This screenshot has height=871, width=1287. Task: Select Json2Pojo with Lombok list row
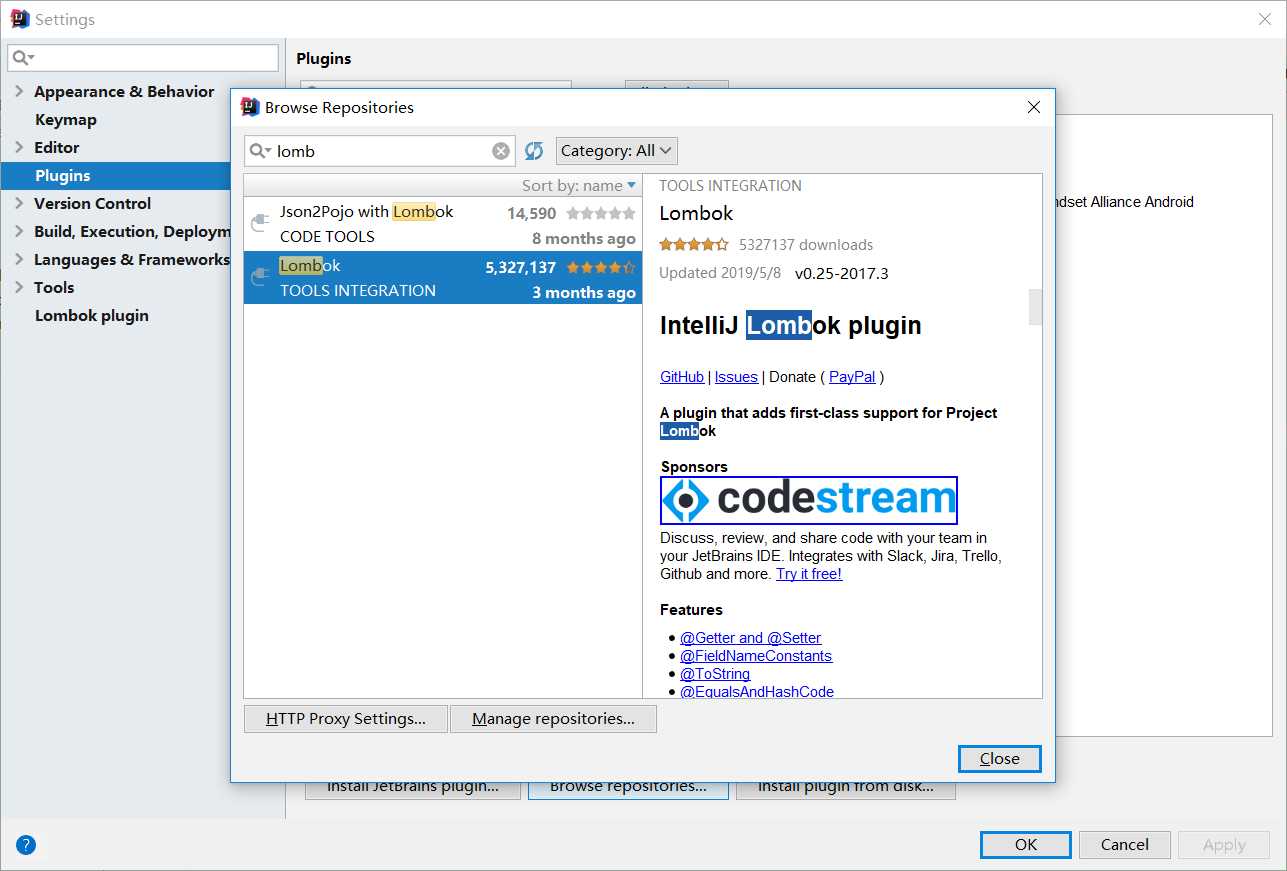pos(443,224)
